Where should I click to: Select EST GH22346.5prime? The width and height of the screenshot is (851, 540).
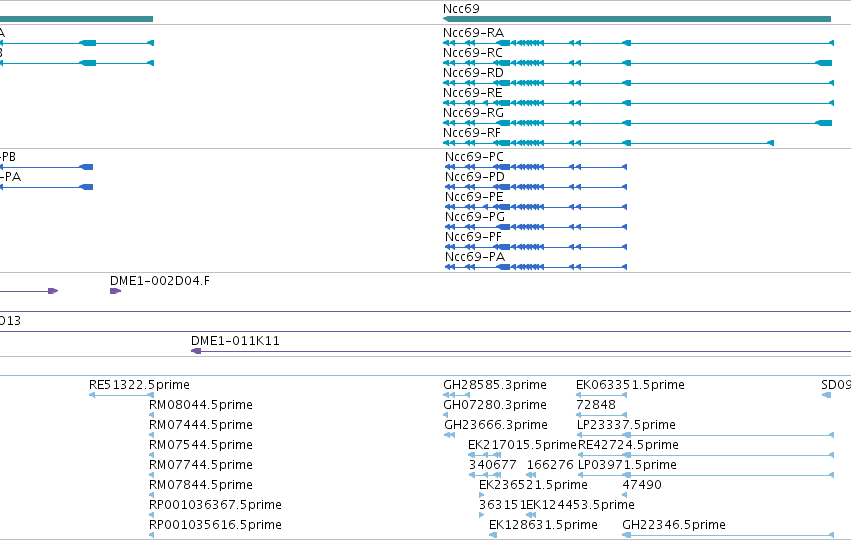674,525
